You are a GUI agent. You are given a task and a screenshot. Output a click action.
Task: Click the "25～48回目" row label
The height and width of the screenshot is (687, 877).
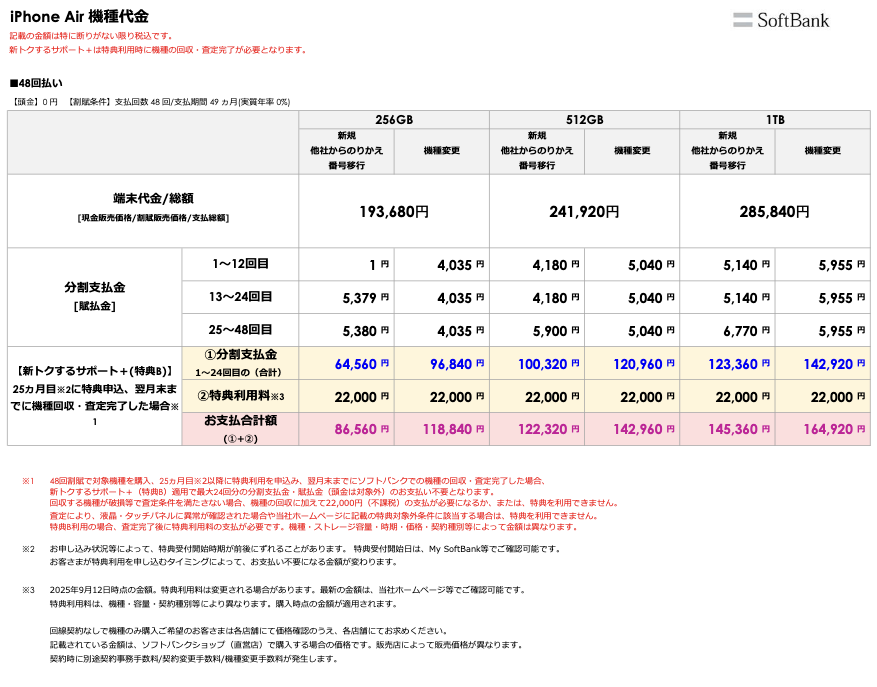[241, 330]
